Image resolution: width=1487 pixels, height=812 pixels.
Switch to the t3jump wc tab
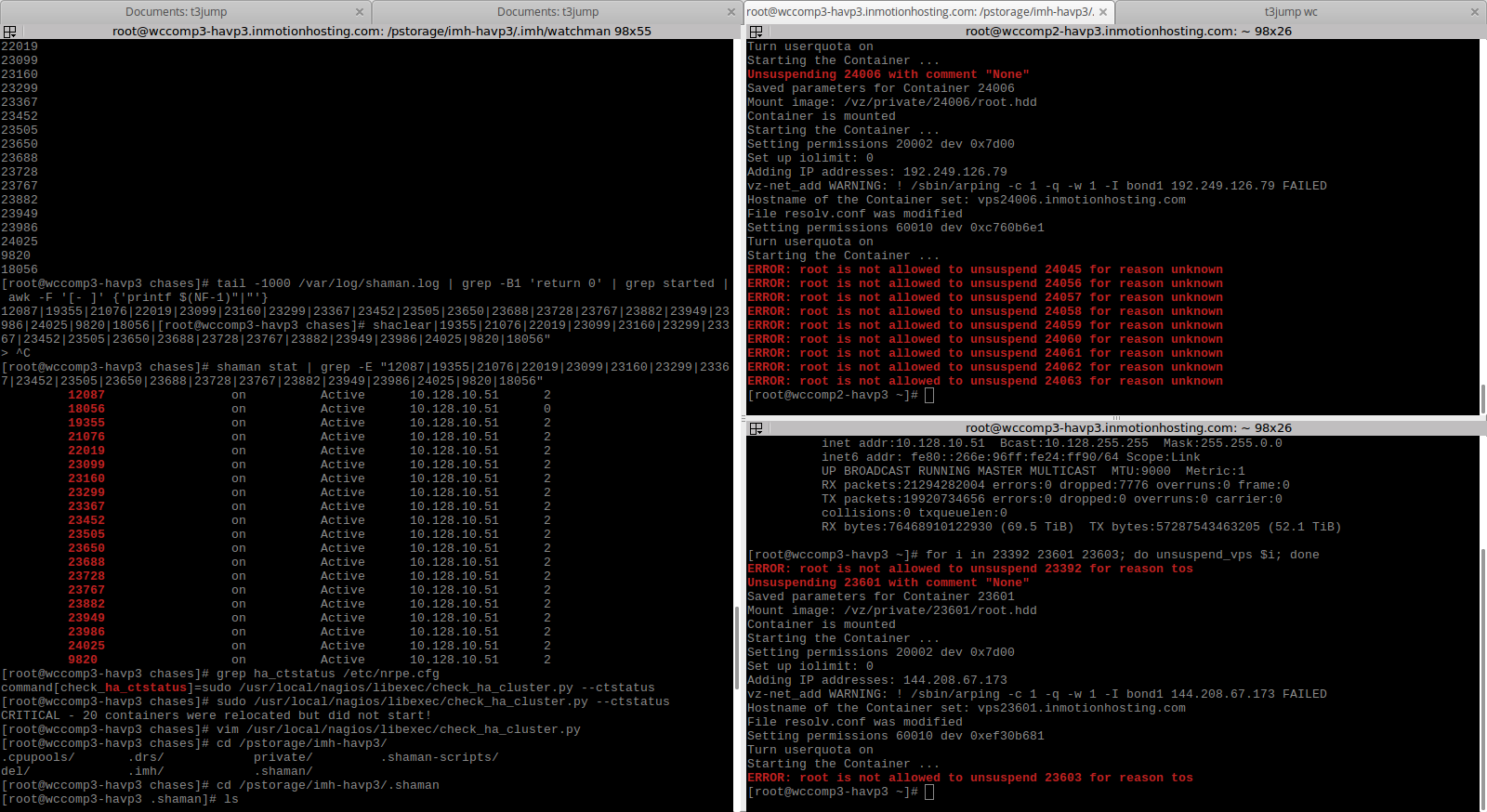pyautogui.click(x=1290, y=12)
